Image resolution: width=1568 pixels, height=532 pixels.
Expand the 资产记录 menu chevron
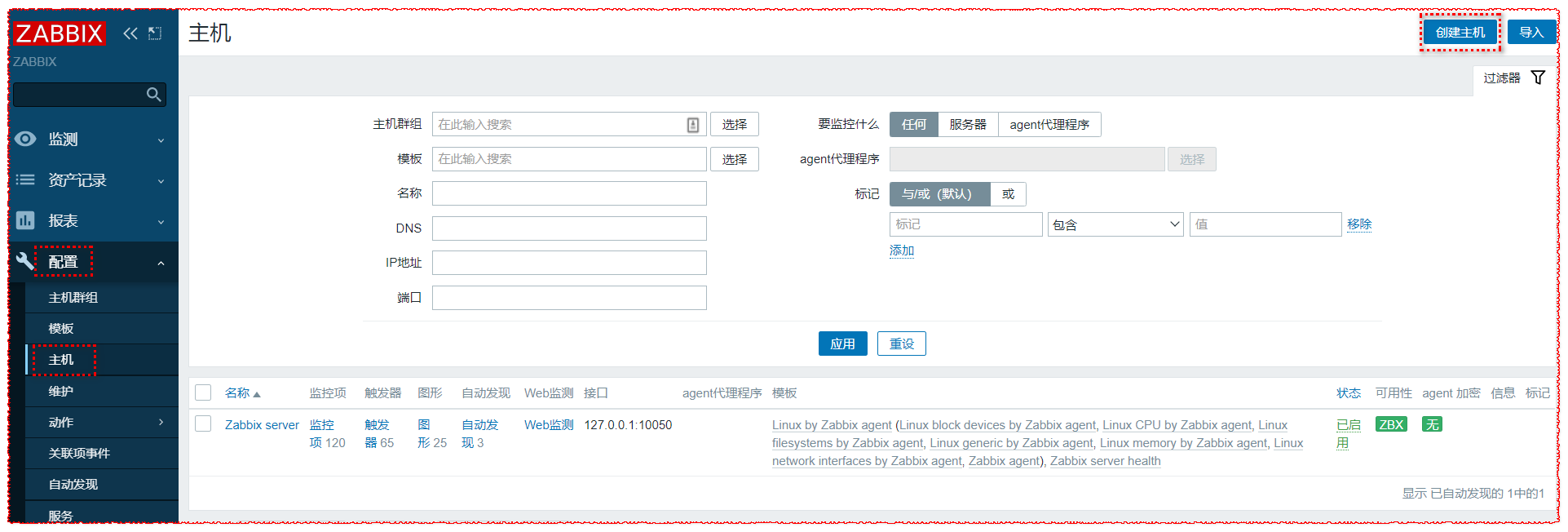tap(161, 181)
